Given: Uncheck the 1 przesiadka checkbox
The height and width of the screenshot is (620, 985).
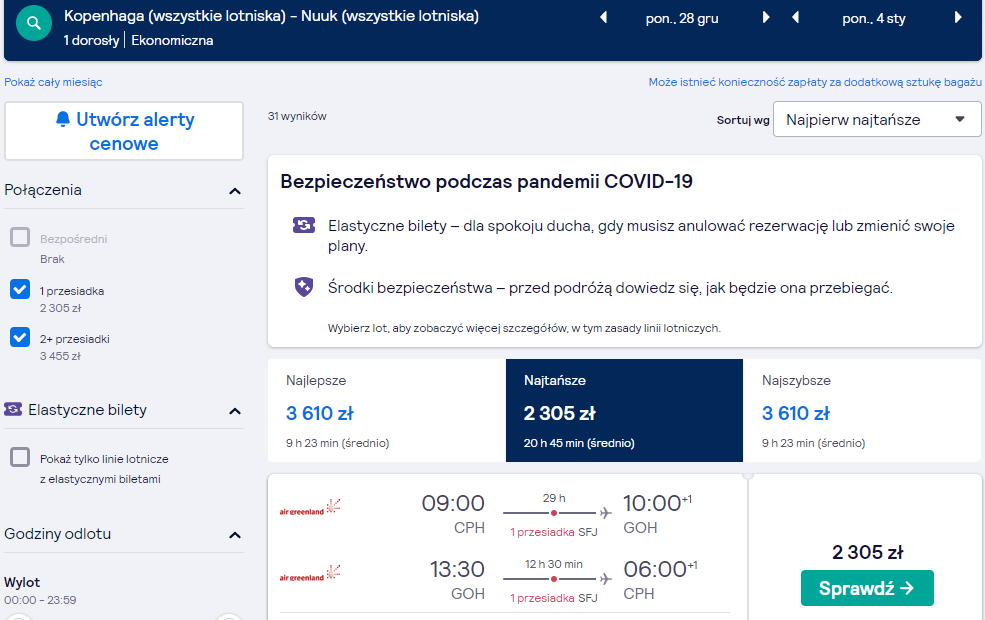Looking at the screenshot, I should point(20,289).
